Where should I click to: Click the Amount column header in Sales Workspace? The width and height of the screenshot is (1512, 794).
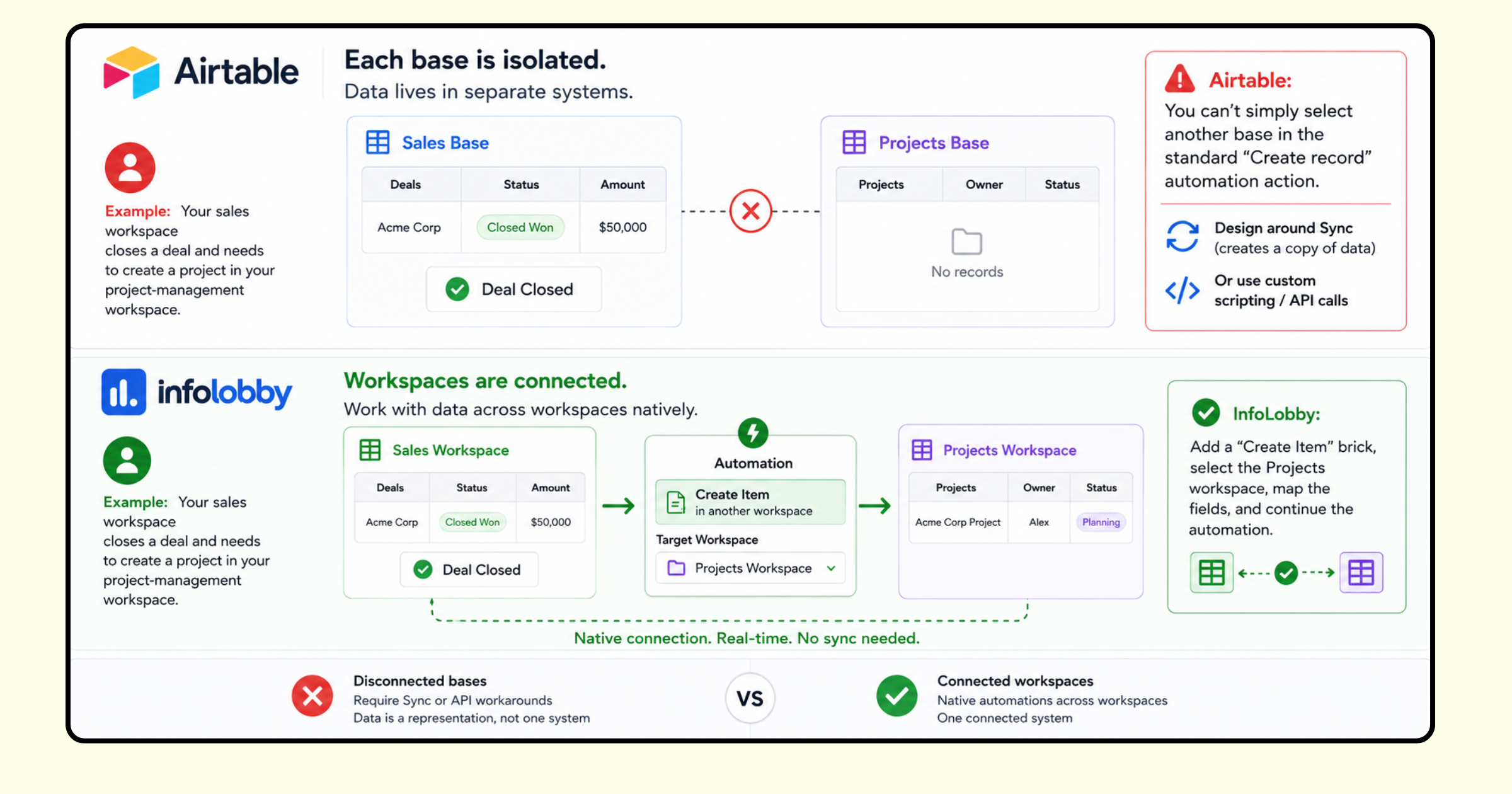pos(551,488)
